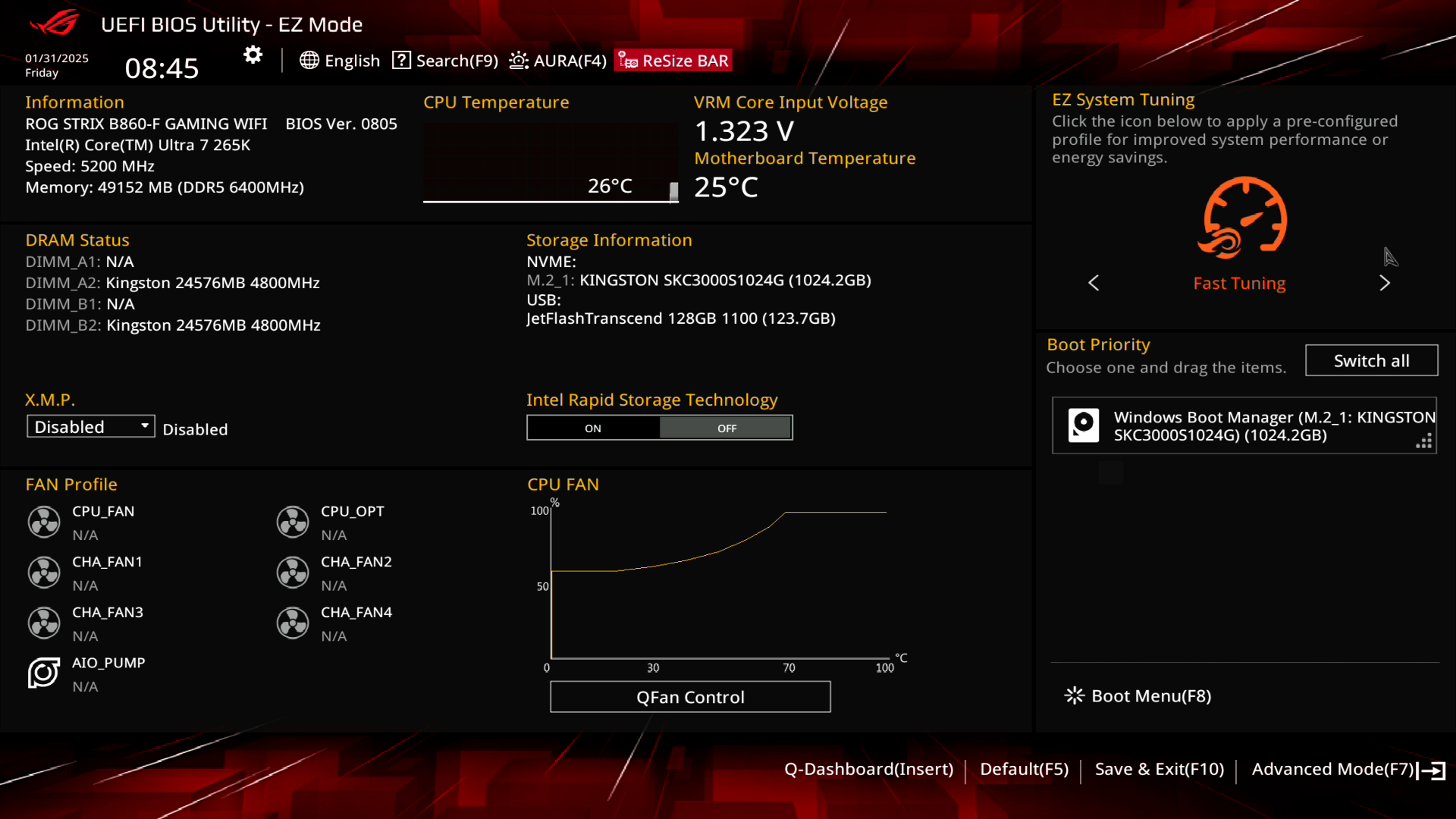Click the CPU FAN curve graph
This screenshot has height=819, width=1456.
[719, 584]
